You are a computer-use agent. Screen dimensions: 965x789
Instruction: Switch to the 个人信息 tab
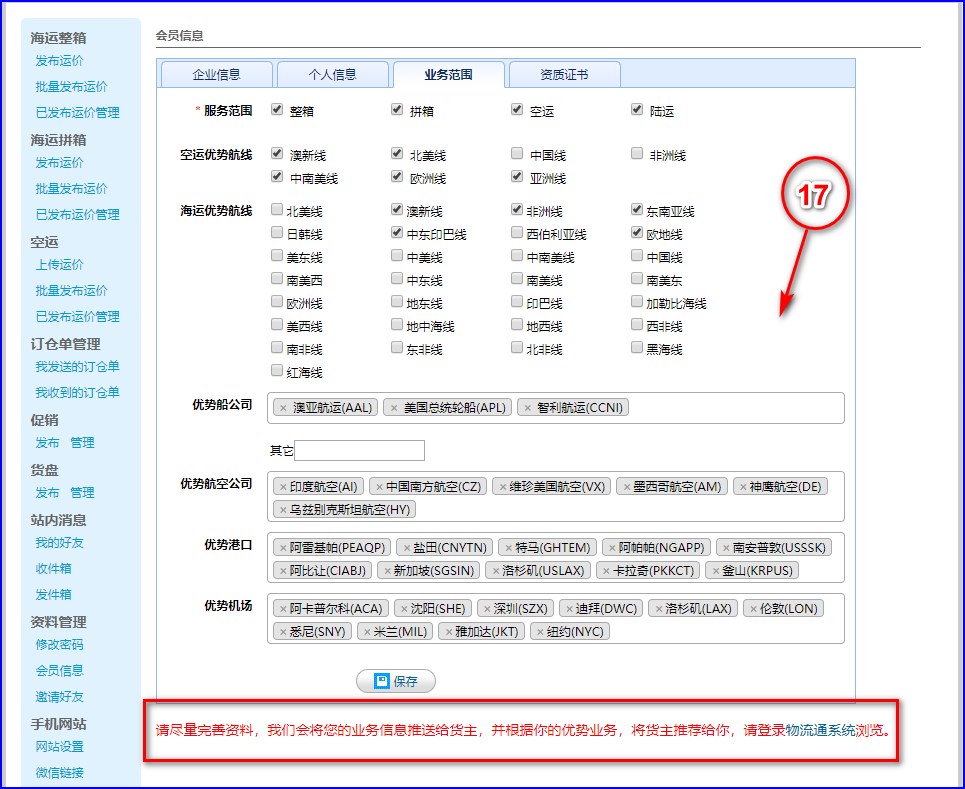point(333,75)
